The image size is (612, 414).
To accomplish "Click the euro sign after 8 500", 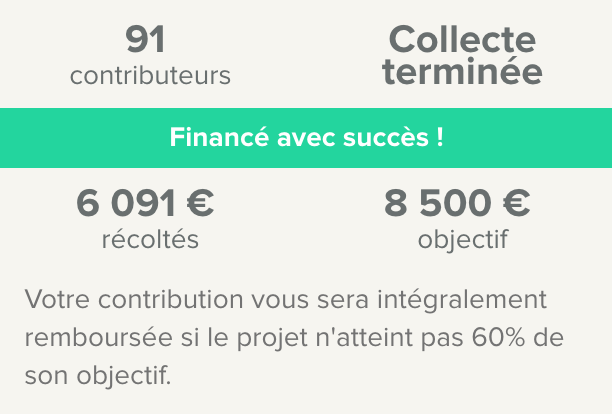I will [516, 203].
